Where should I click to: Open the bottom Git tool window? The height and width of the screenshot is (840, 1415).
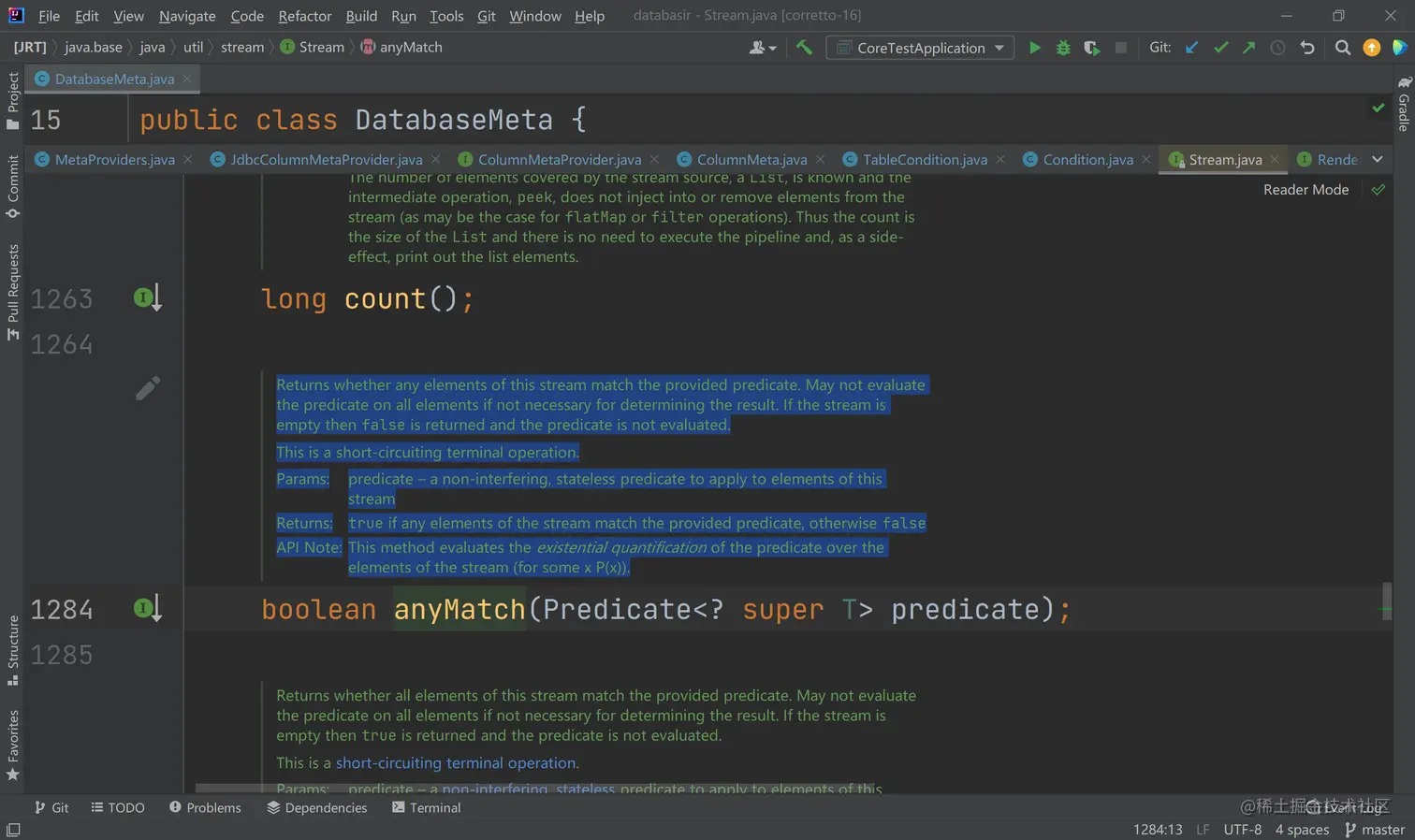[x=51, y=808]
